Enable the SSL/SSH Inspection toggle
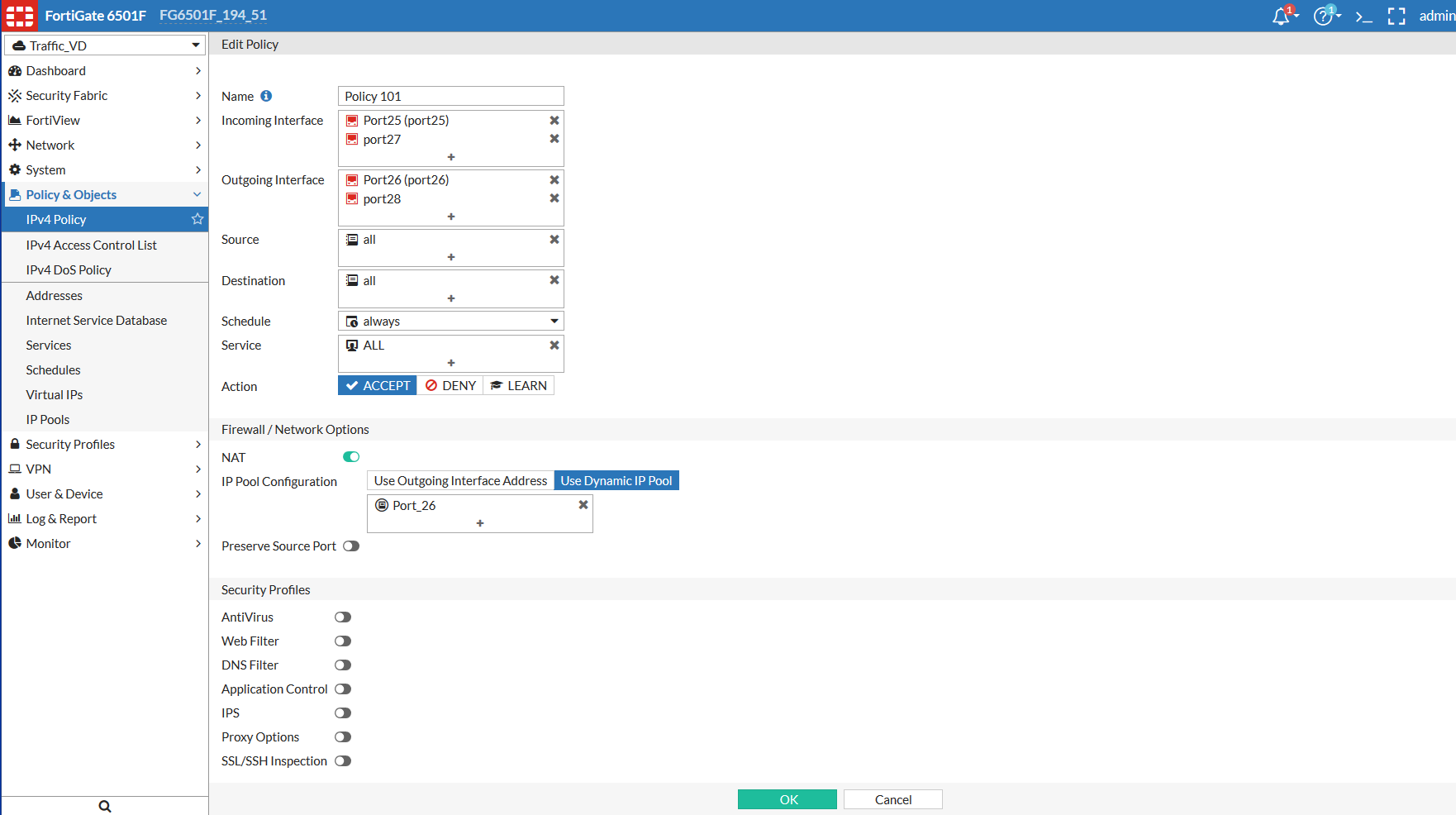Image resolution: width=1456 pixels, height=815 pixels. tap(343, 760)
